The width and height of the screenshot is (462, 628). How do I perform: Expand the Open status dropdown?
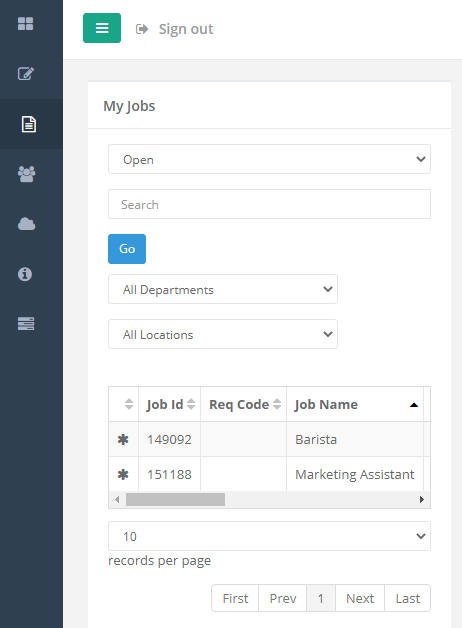pos(269,159)
